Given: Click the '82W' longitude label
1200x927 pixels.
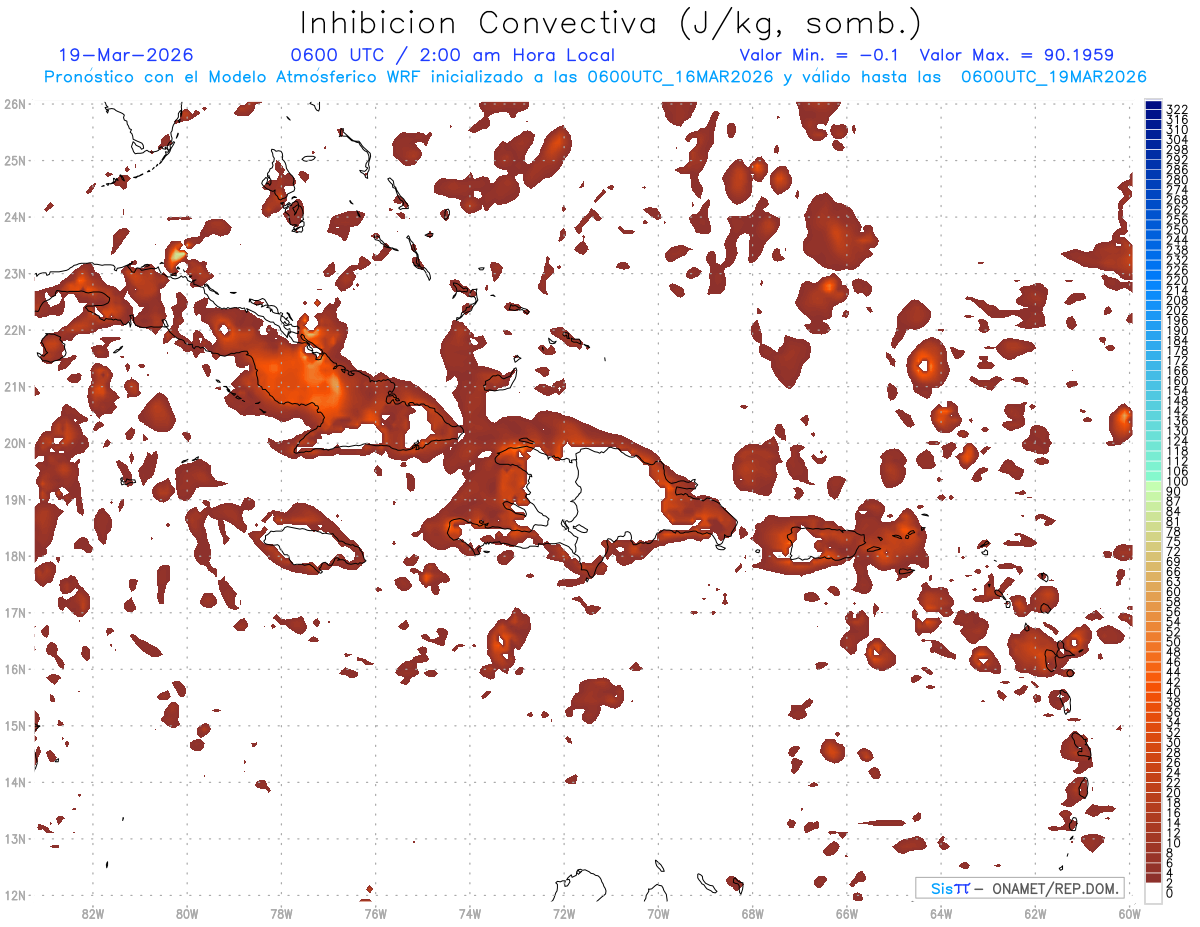Looking at the screenshot, I should tap(93, 912).
